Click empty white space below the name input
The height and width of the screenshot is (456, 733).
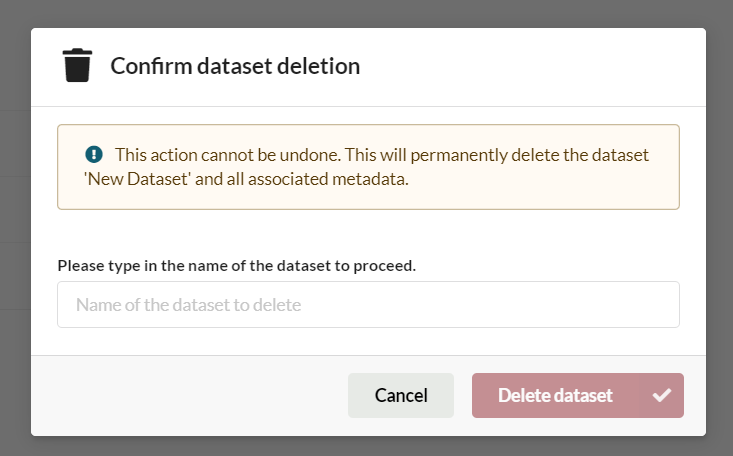(368, 341)
